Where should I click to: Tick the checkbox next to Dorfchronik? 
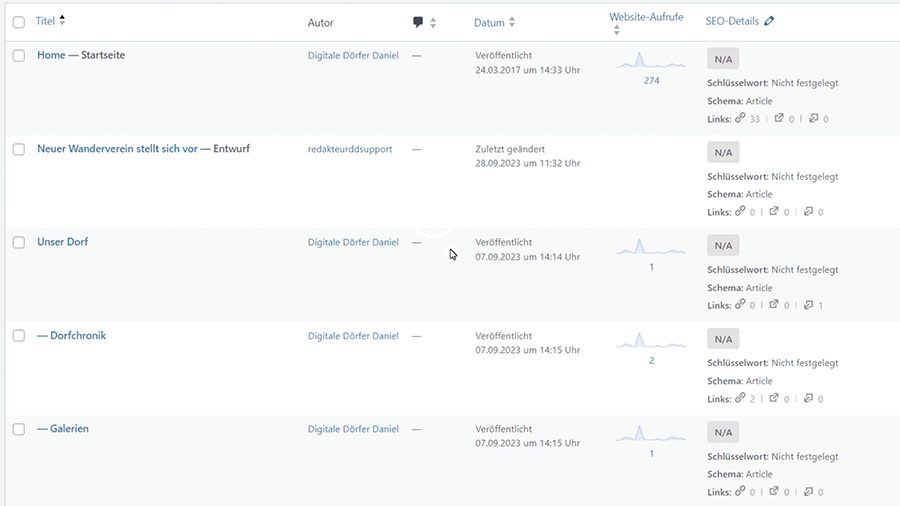[x=19, y=336]
